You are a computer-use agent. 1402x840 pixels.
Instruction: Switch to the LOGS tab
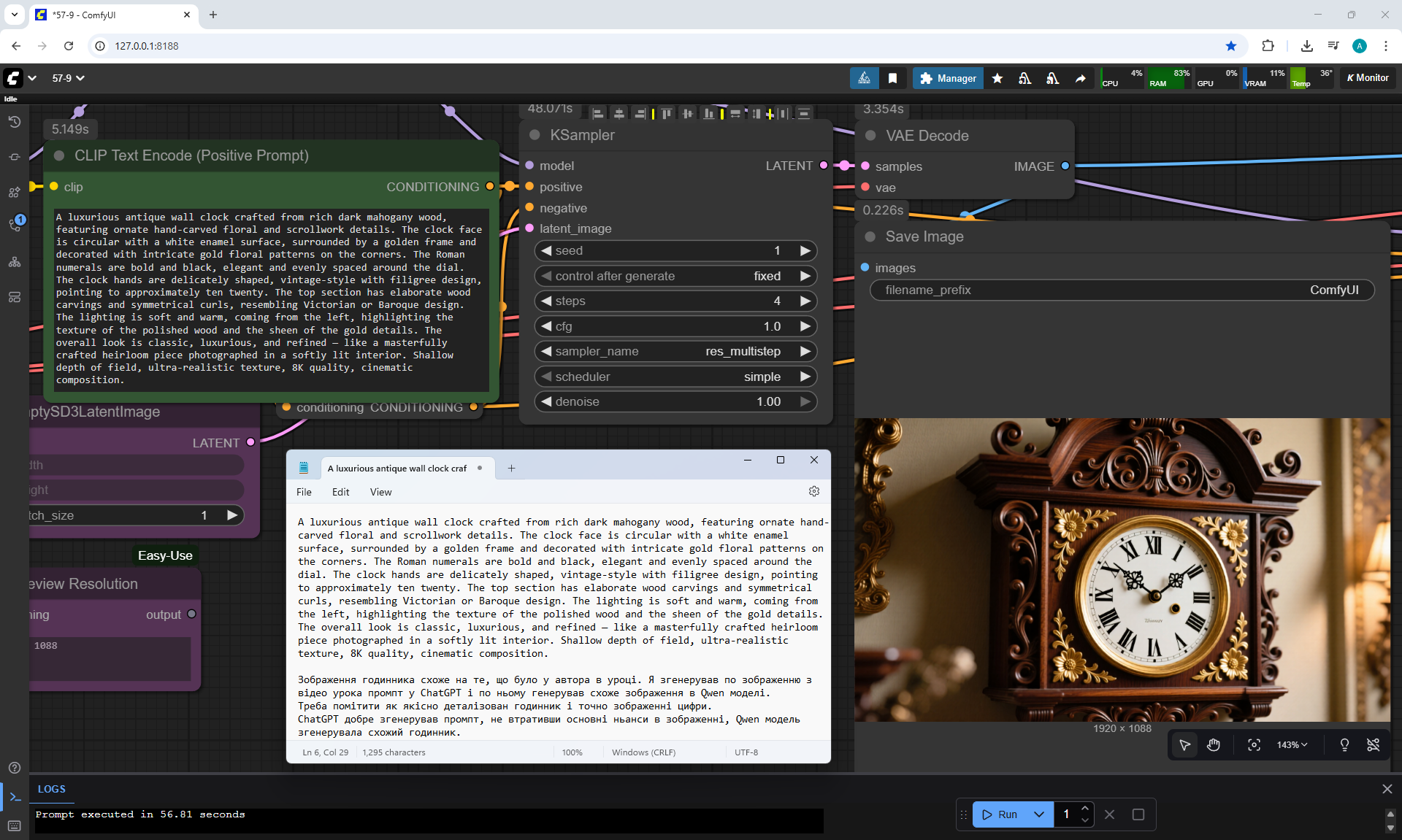pos(51,789)
